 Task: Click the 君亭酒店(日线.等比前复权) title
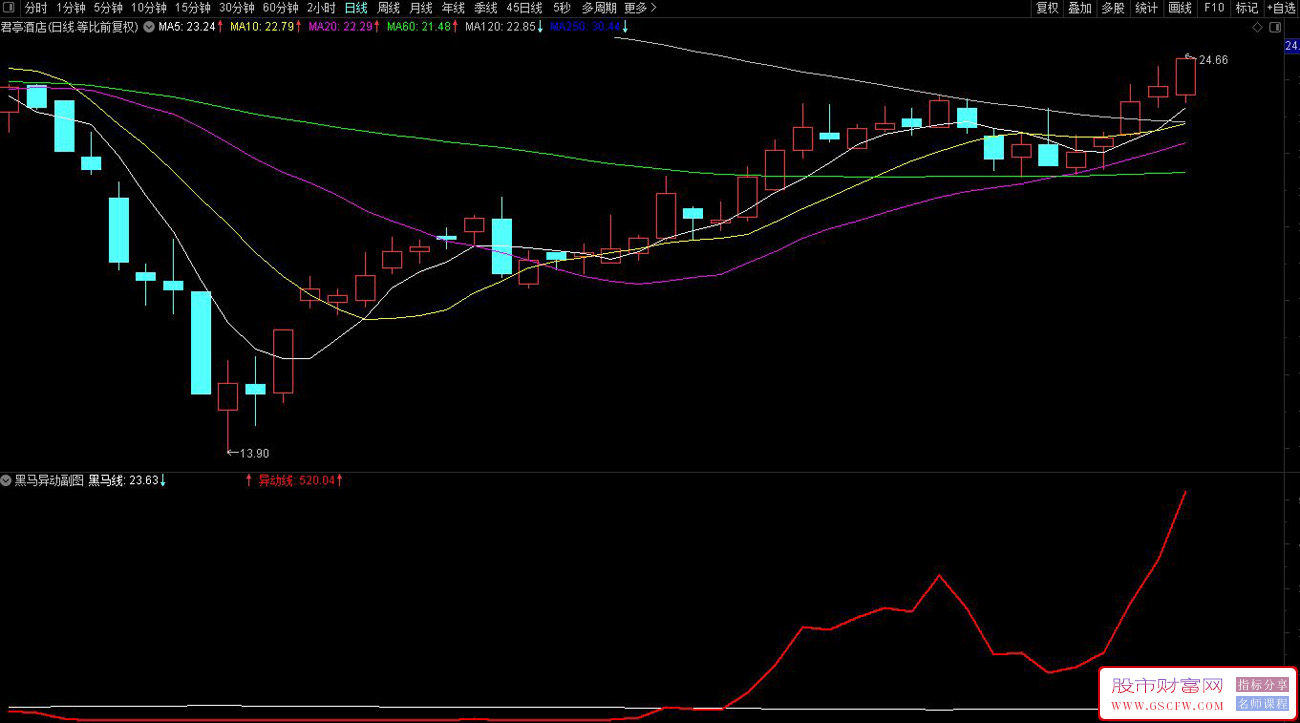click(x=70, y=28)
